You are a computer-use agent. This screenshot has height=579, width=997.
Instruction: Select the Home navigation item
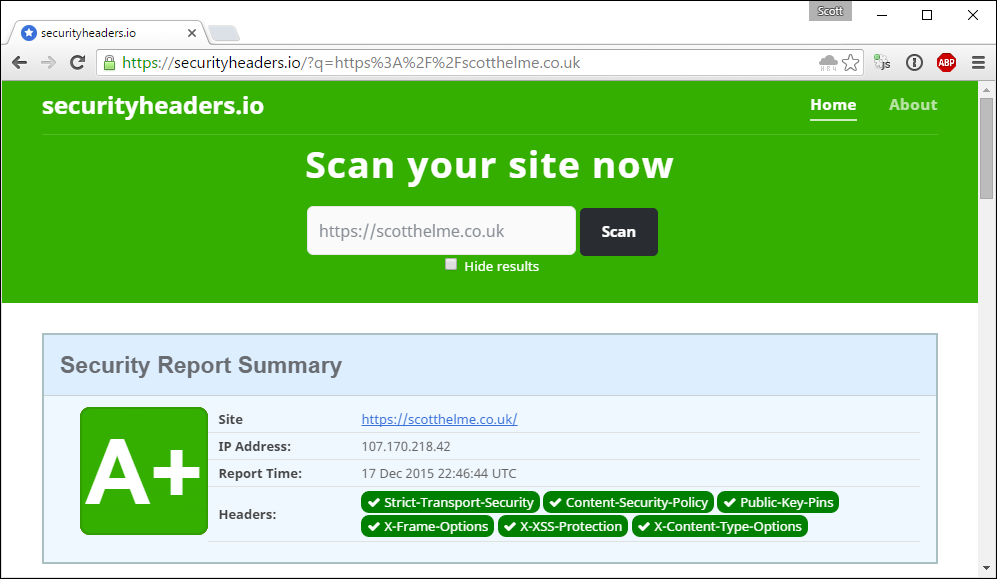click(833, 105)
